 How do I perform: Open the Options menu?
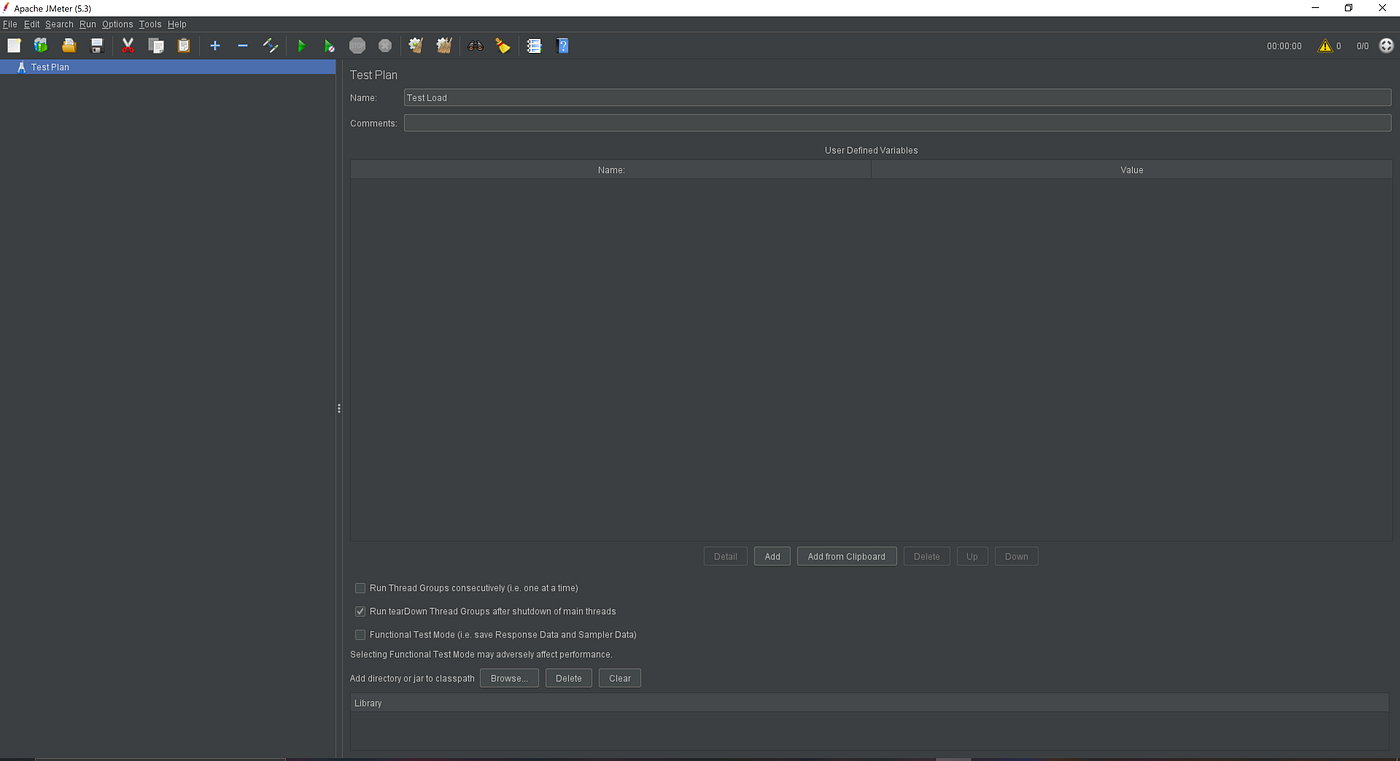117,24
